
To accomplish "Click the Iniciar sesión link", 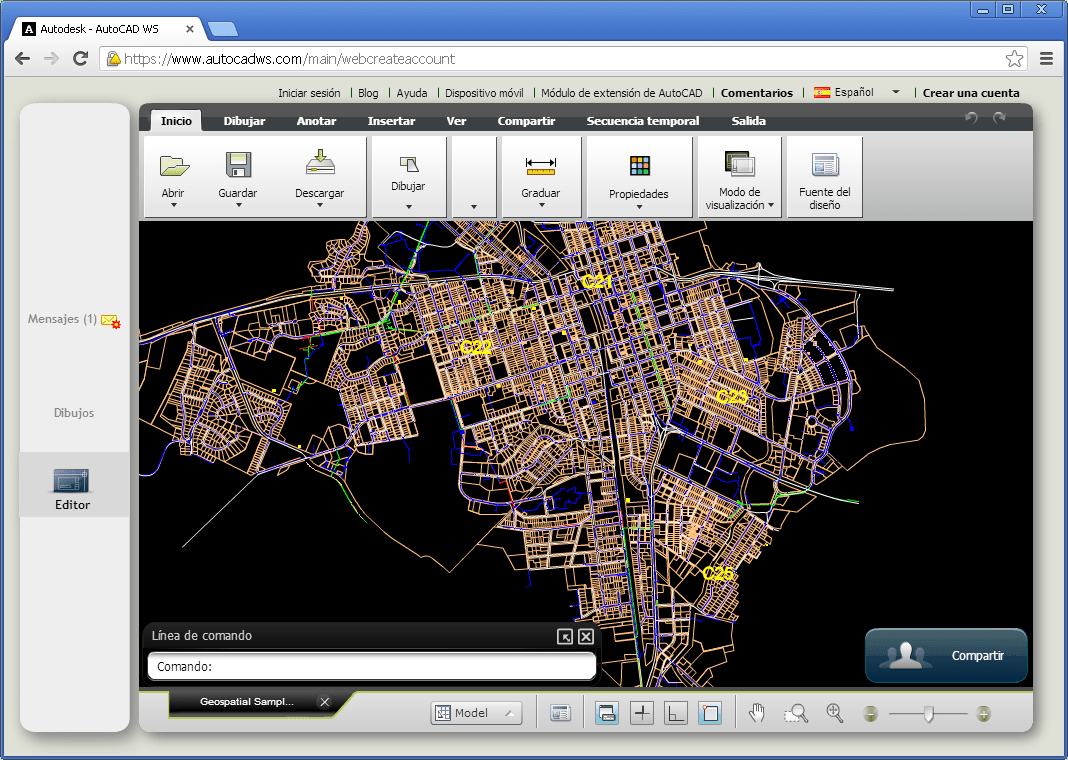I will 309,93.
